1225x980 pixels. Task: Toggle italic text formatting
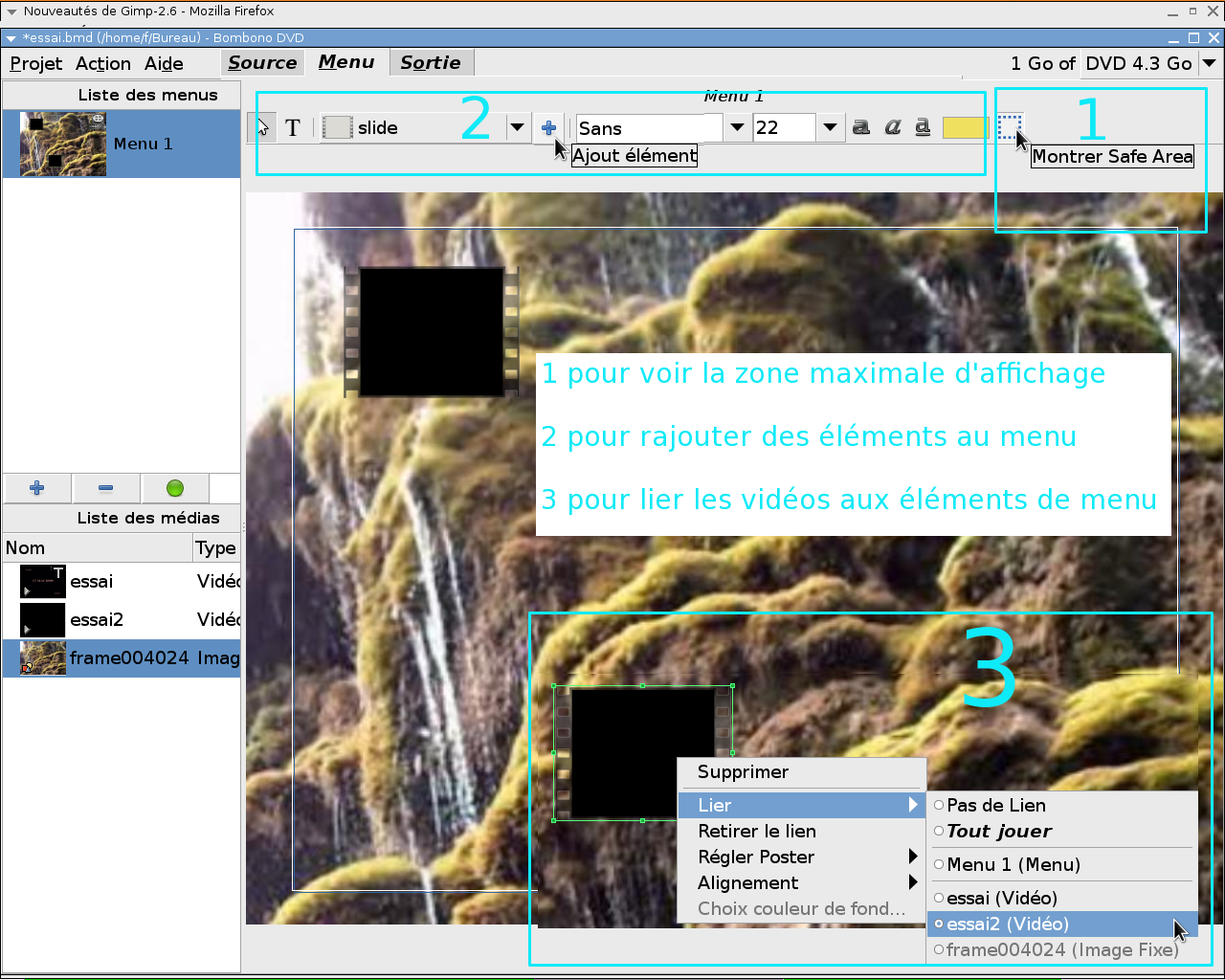[892, 127]
